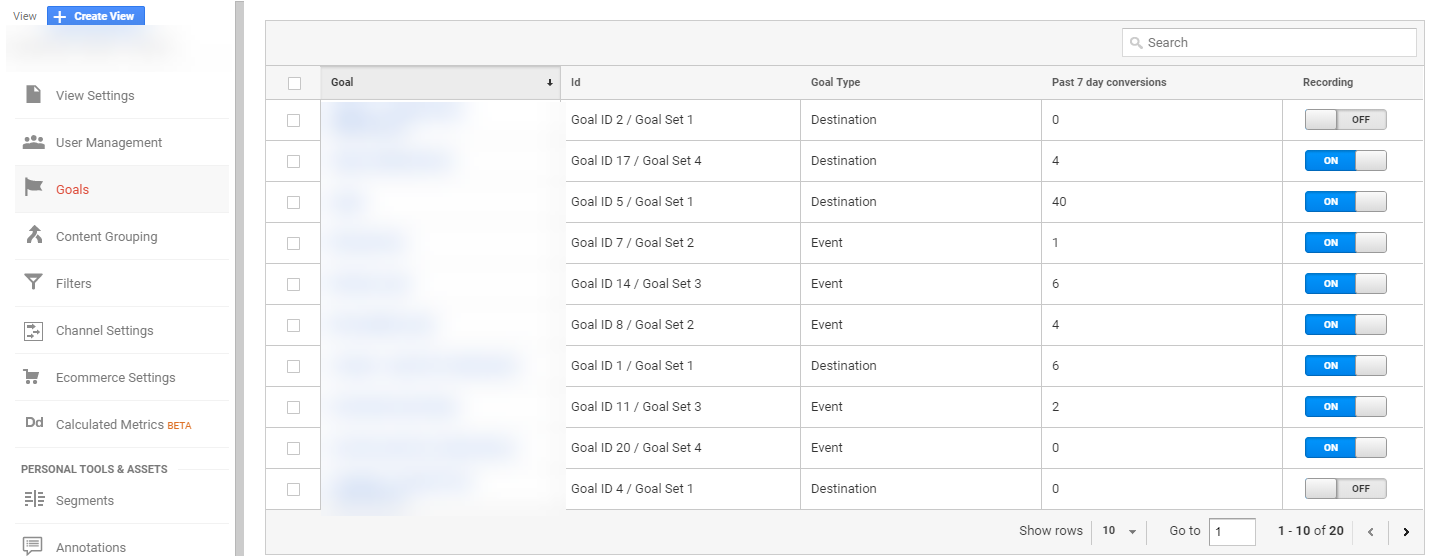
Task: Click the Go to page number field
Action: (x=1231, y=531)
